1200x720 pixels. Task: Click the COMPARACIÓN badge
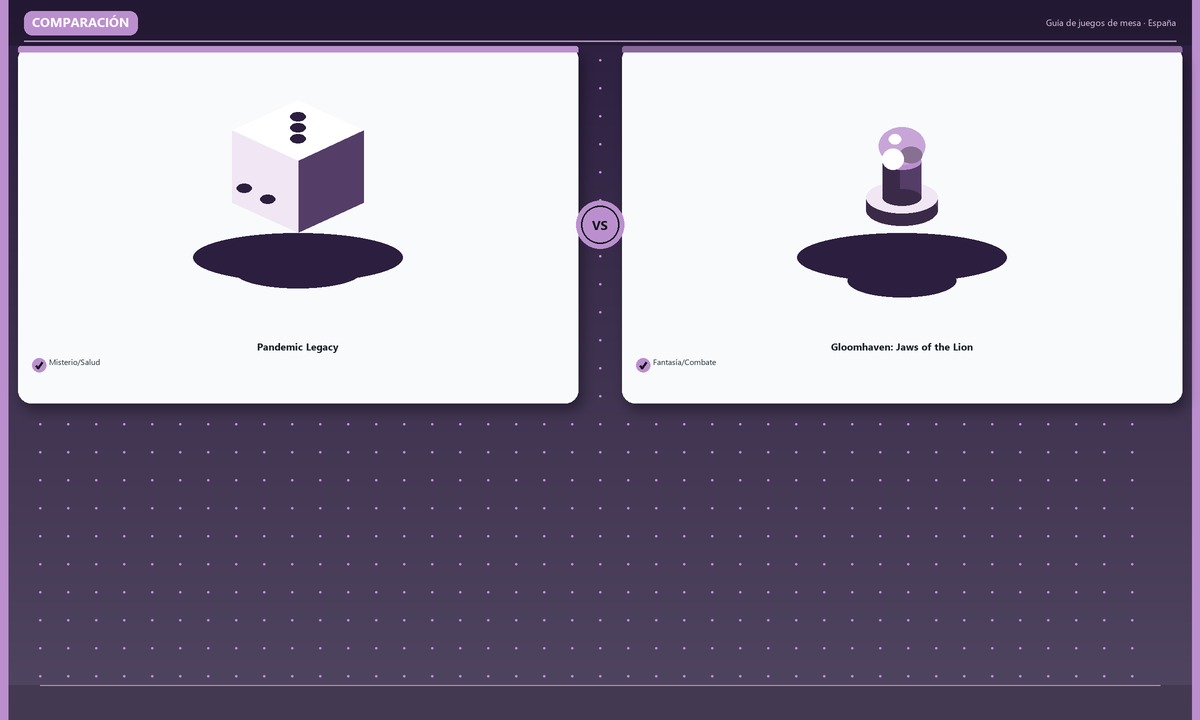click(81, 23)
